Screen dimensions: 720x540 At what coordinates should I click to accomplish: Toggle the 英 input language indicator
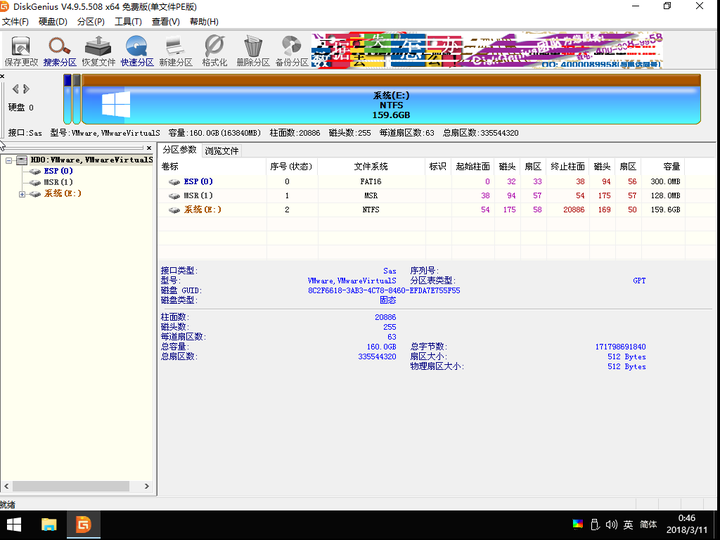coord(628,524)
